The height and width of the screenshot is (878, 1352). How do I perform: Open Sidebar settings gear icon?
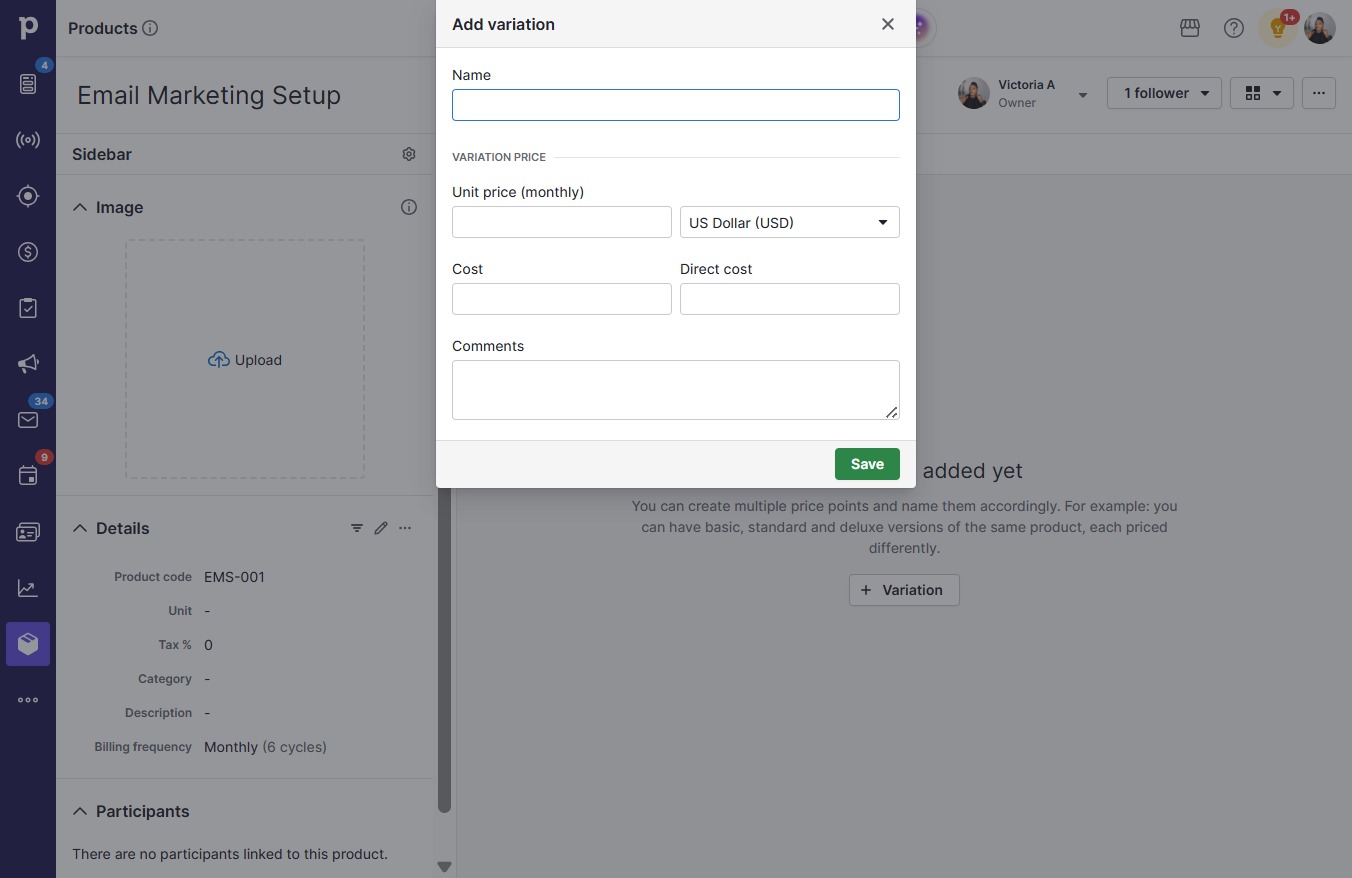pos(409,154)
